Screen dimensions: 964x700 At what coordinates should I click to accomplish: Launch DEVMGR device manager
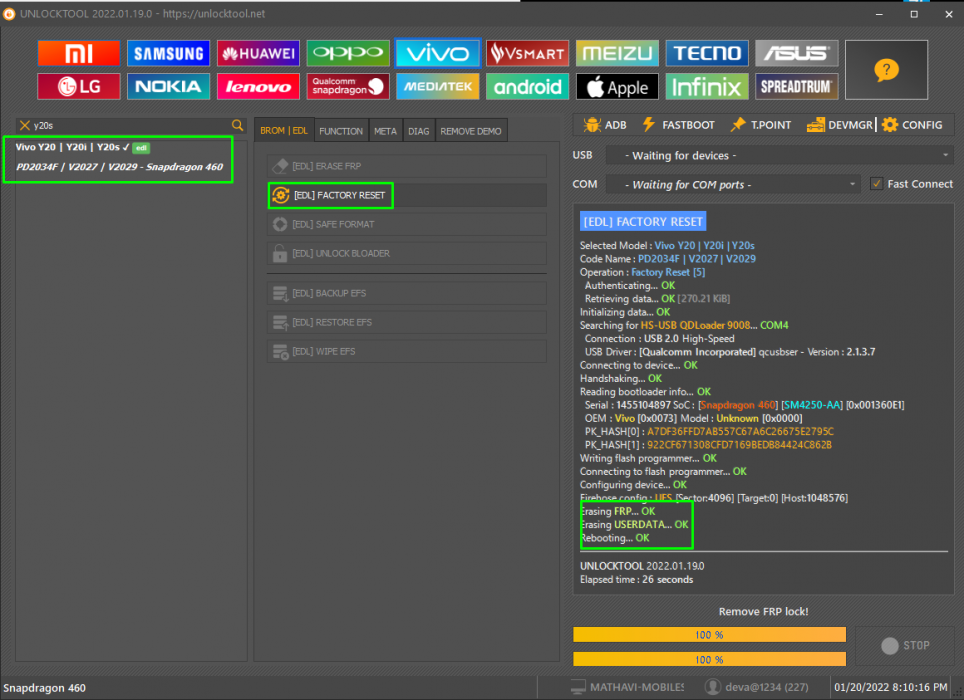(839, 125)
